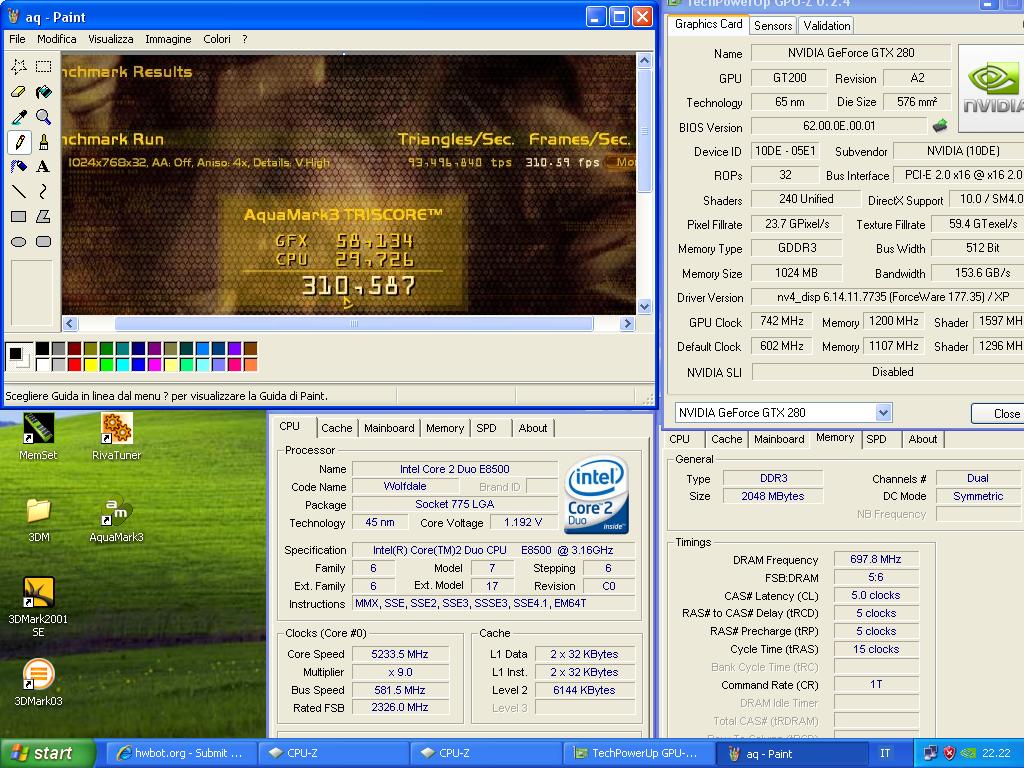
Task: Pick the yellow color swatch in Paint palette
Action: [x=90, y=364]
